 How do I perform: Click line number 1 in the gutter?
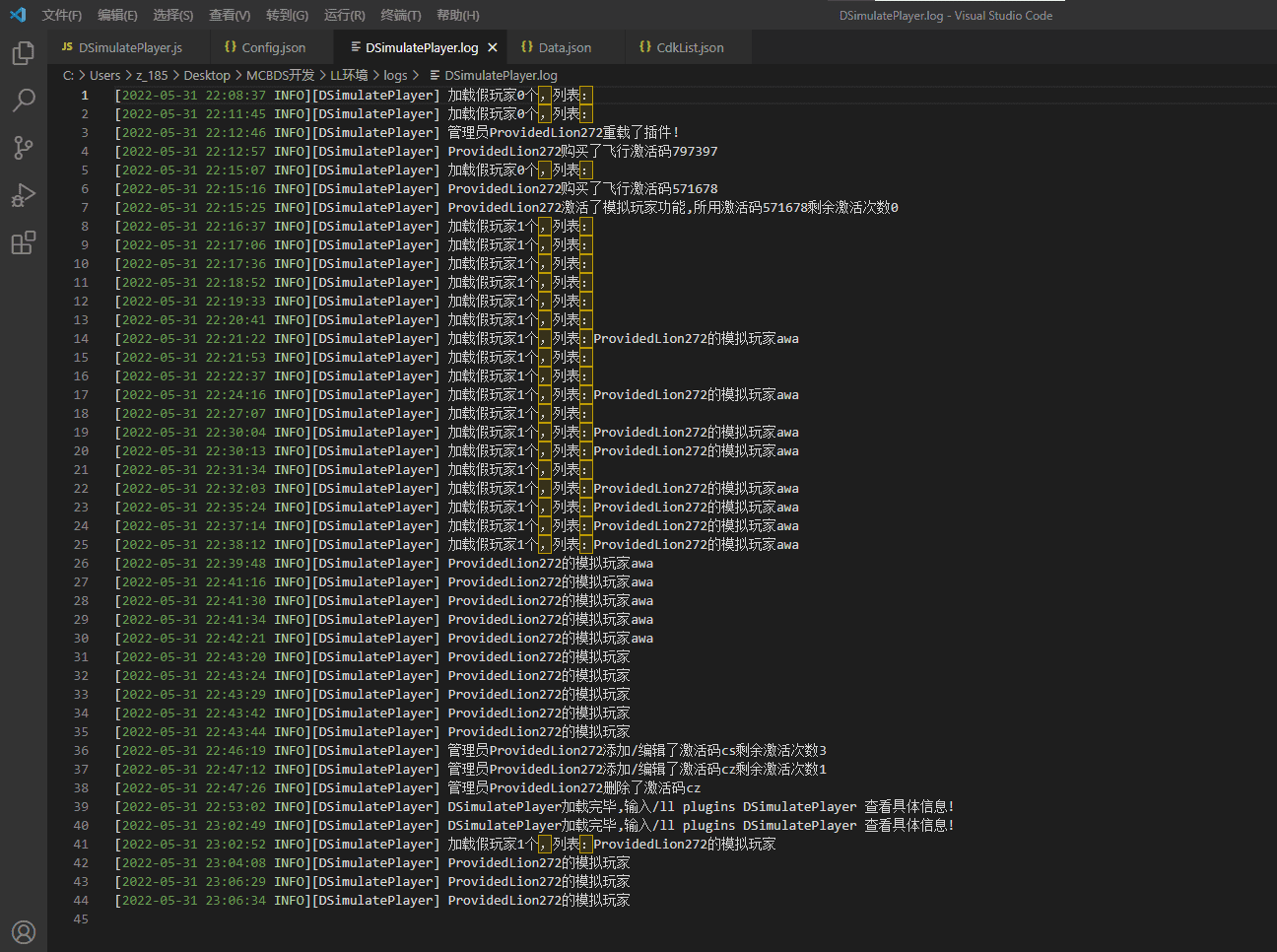click(x=85, y=96)
